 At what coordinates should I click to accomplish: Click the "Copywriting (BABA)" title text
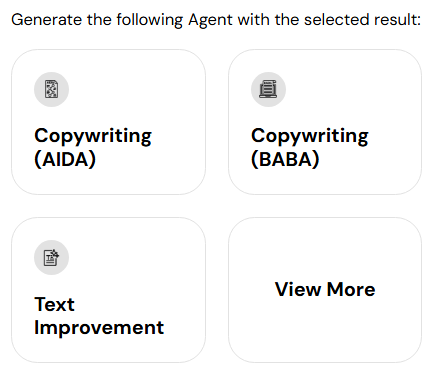click(310, 147)
